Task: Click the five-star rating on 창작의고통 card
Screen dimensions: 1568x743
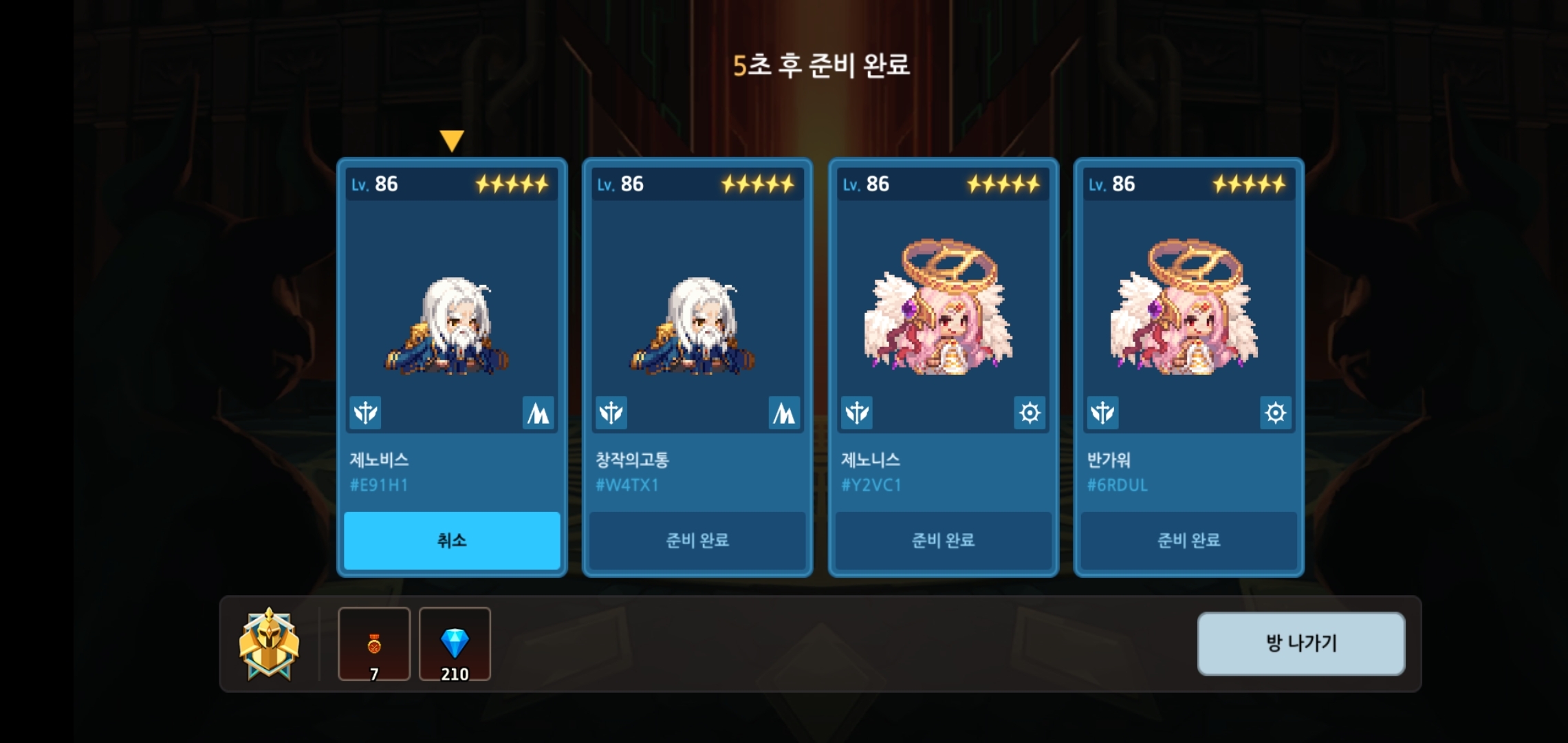Action: tap(757, 184)
